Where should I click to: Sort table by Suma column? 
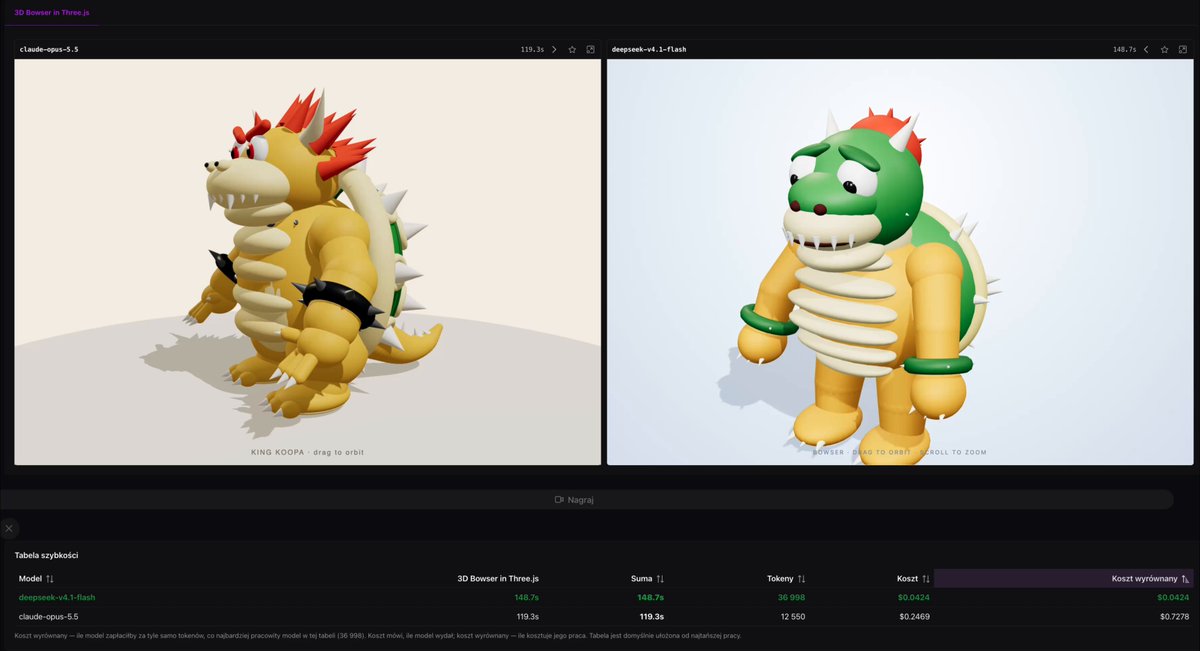(648, 578)
